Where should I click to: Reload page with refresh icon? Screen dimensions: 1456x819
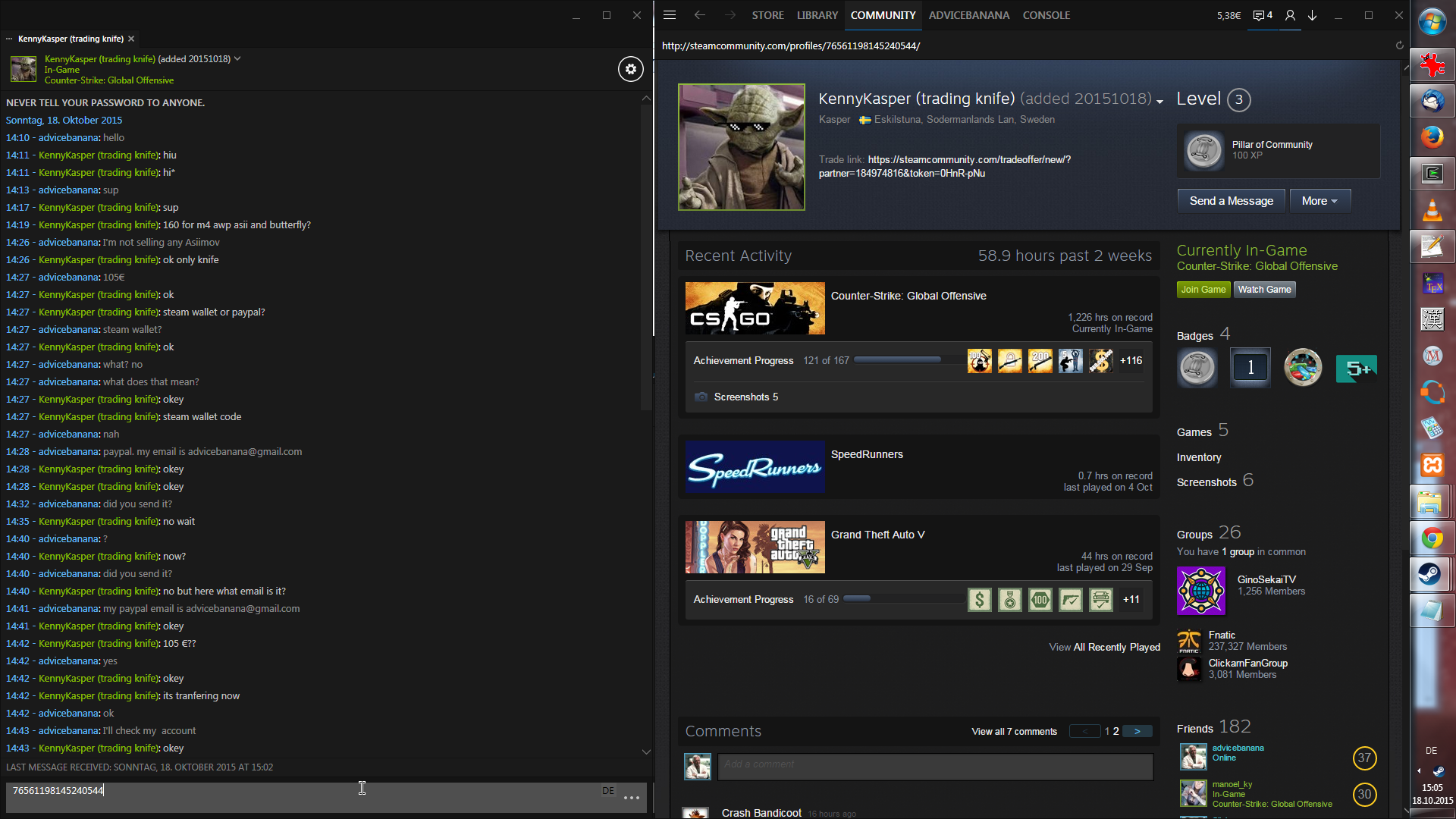(1399, 45)
